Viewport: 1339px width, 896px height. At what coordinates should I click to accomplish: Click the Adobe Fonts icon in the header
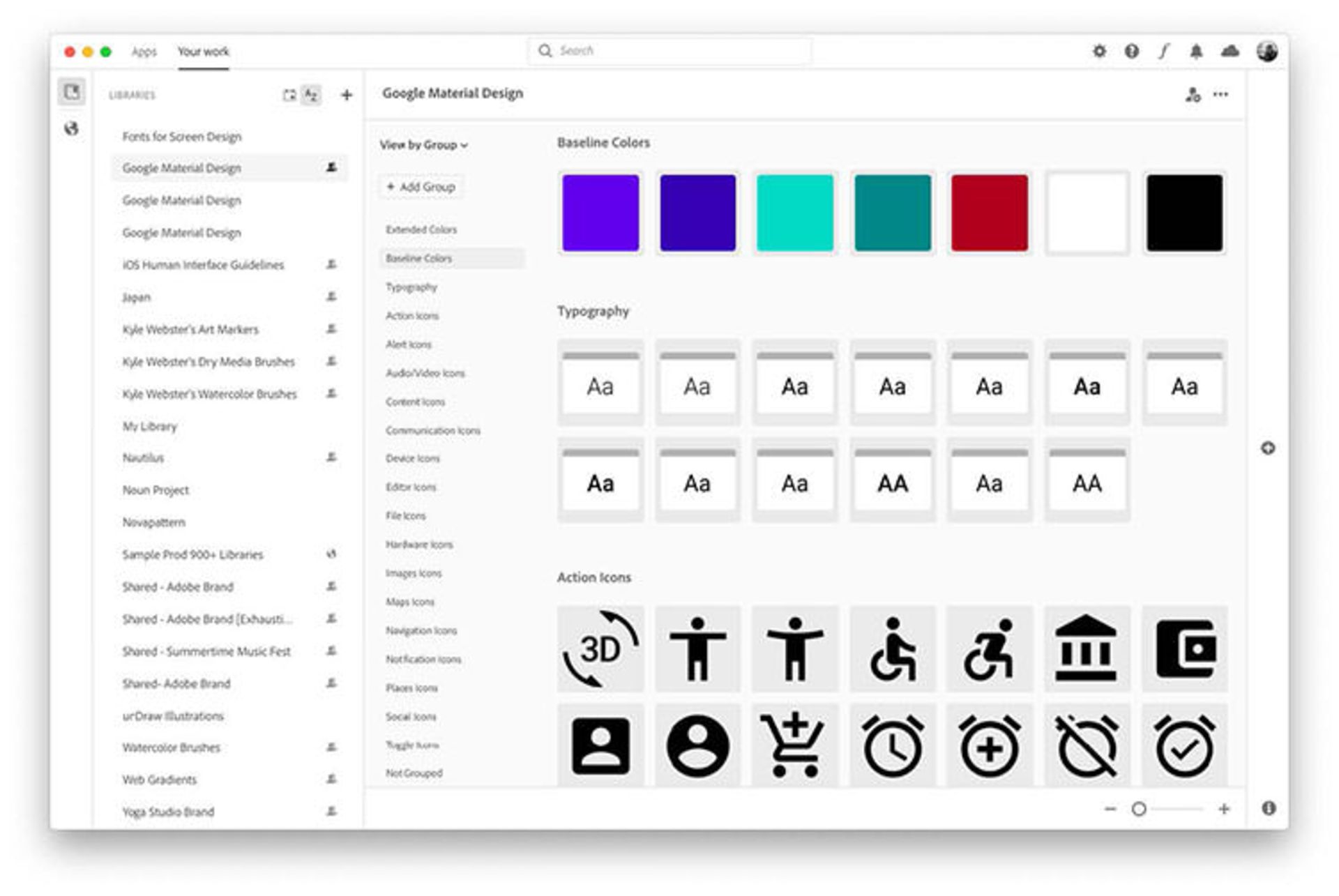click(x=1163, y=51)
